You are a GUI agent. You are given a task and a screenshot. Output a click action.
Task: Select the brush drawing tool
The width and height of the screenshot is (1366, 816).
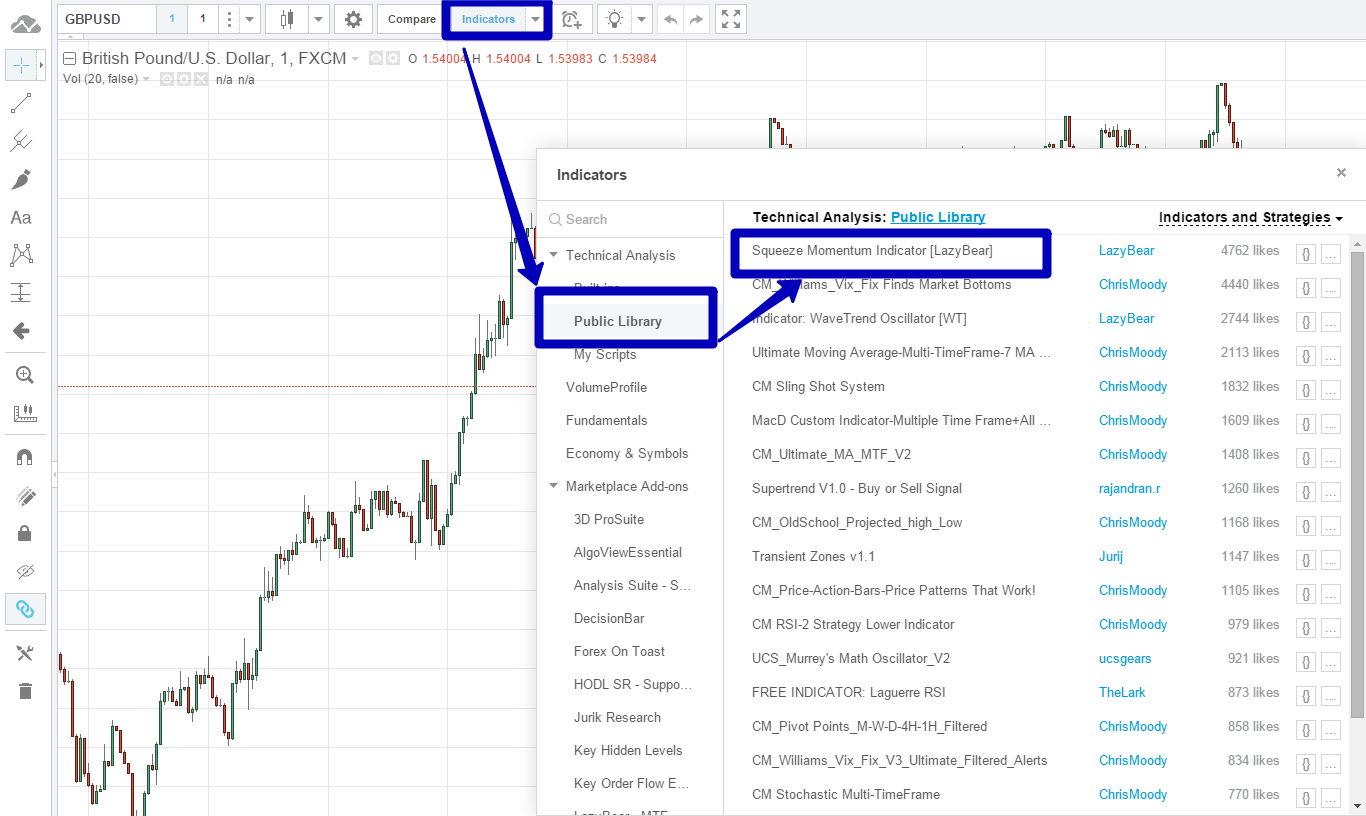[21, 179]
